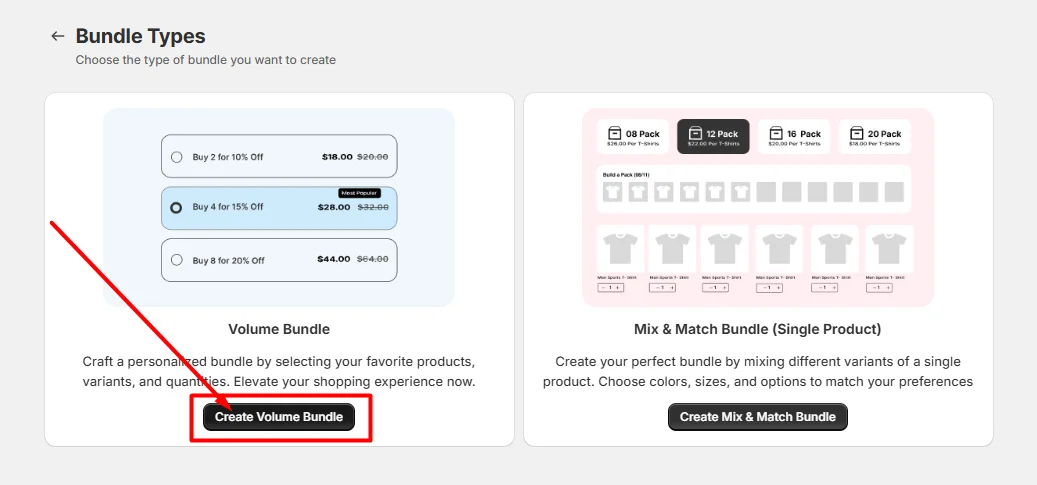Click the Create Volume Bundle button
1037x485 pixels.
pyautogui.click(x=278, y=417)
